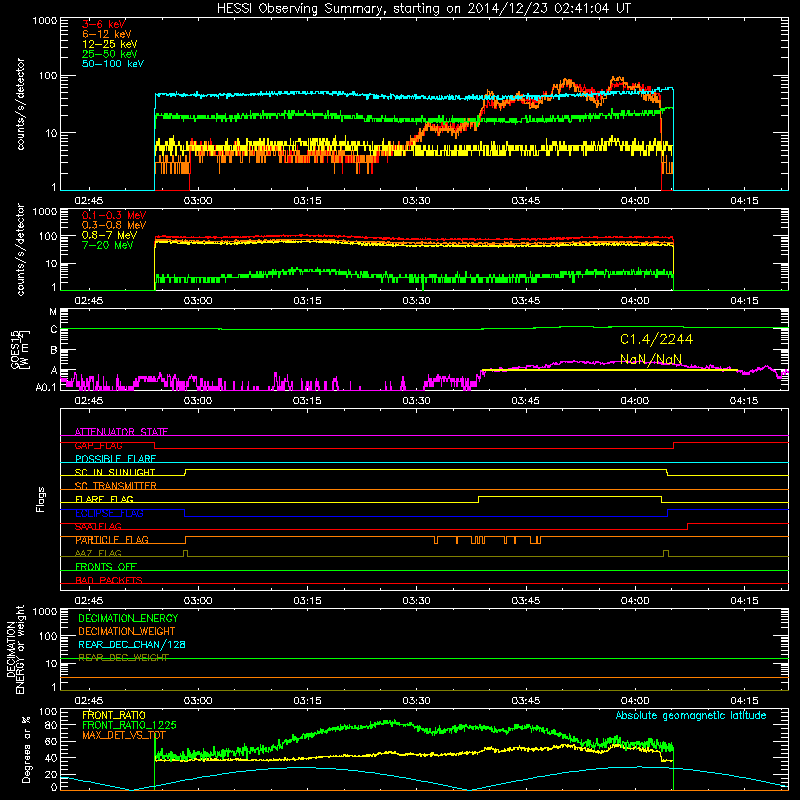Click counts/s/detector axis label of keV panel
This screenshot has height=800, width=800.
pos(20,104)
